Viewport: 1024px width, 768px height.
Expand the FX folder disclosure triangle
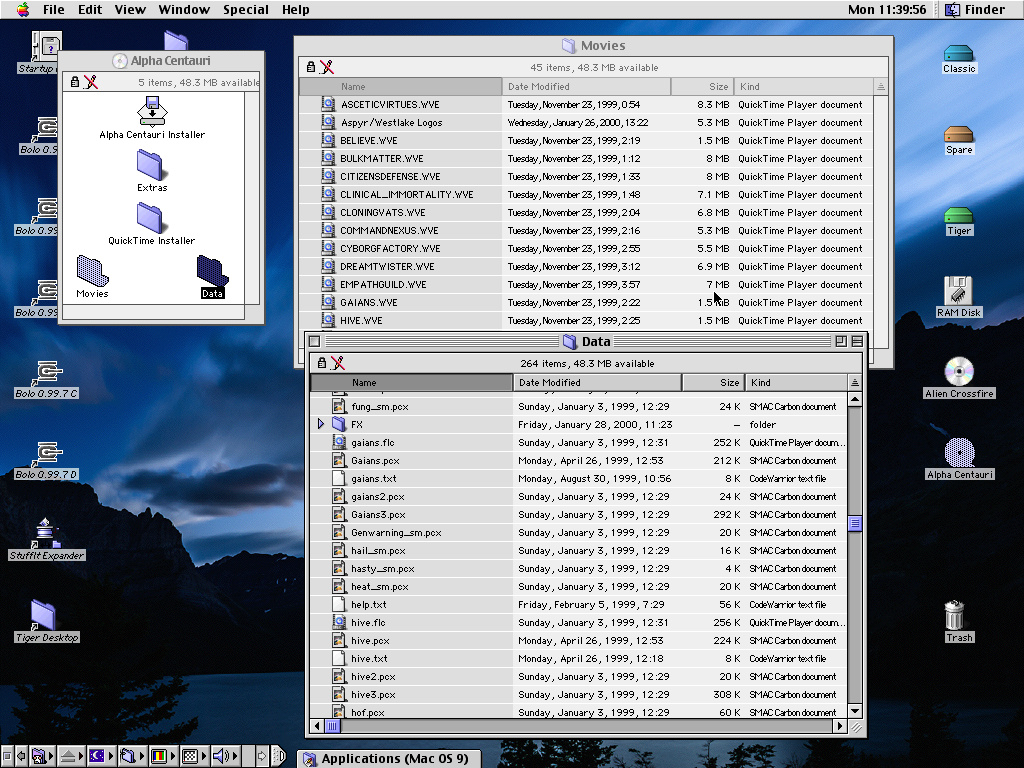321,425
